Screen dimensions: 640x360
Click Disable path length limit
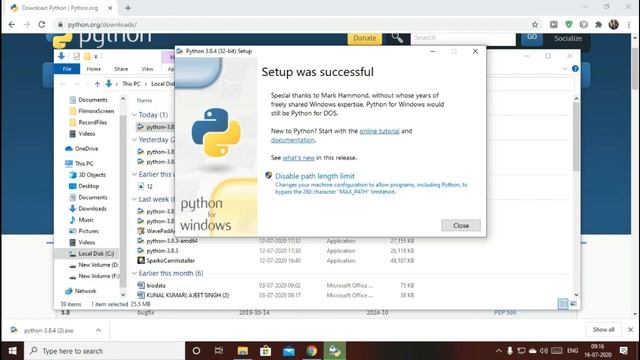point(315,176)
